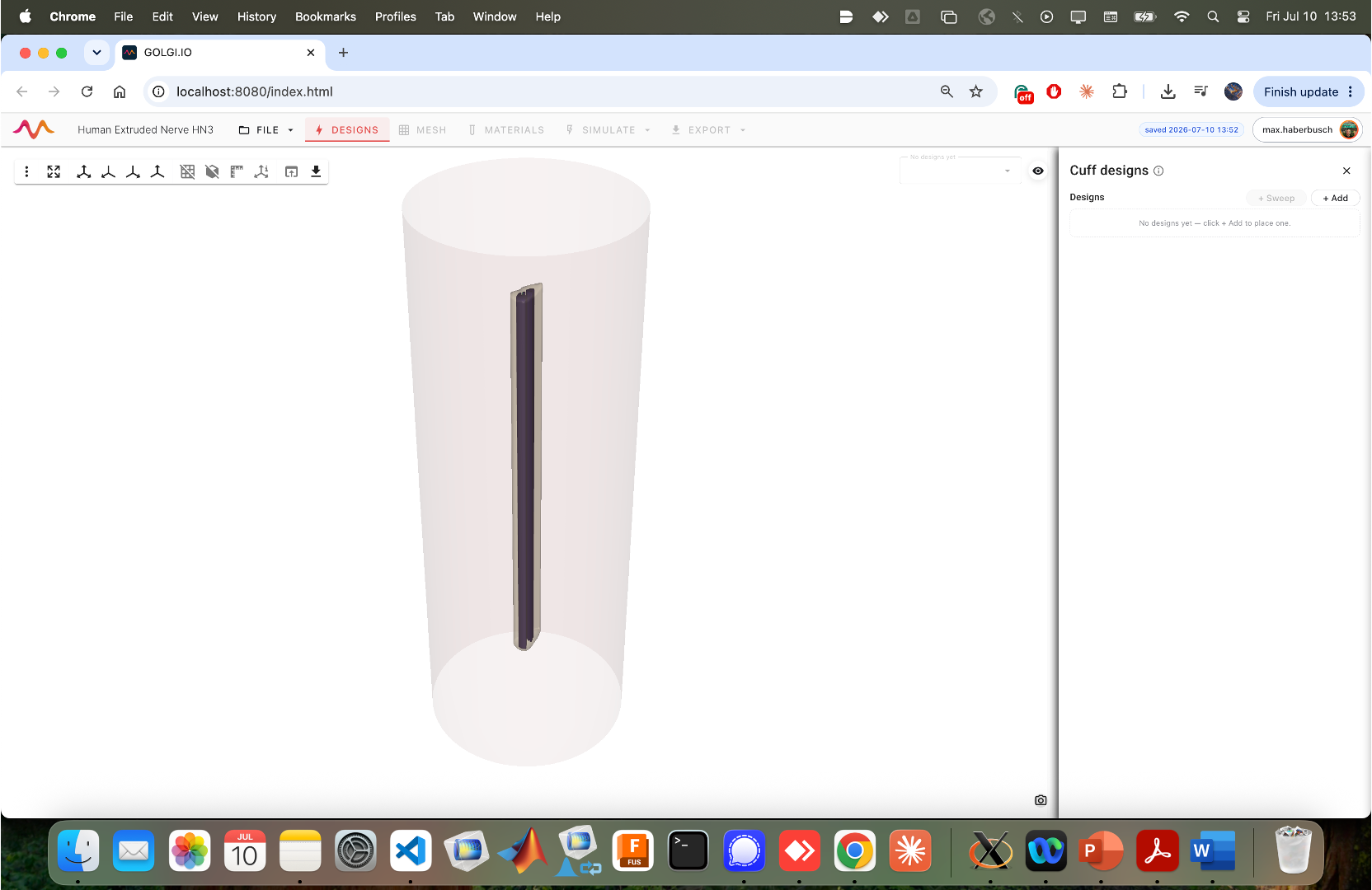The height and width of the screenshot is (890, 1372).
Task: Select axis view with right-pointing arrow
Action: click(133, 171)
